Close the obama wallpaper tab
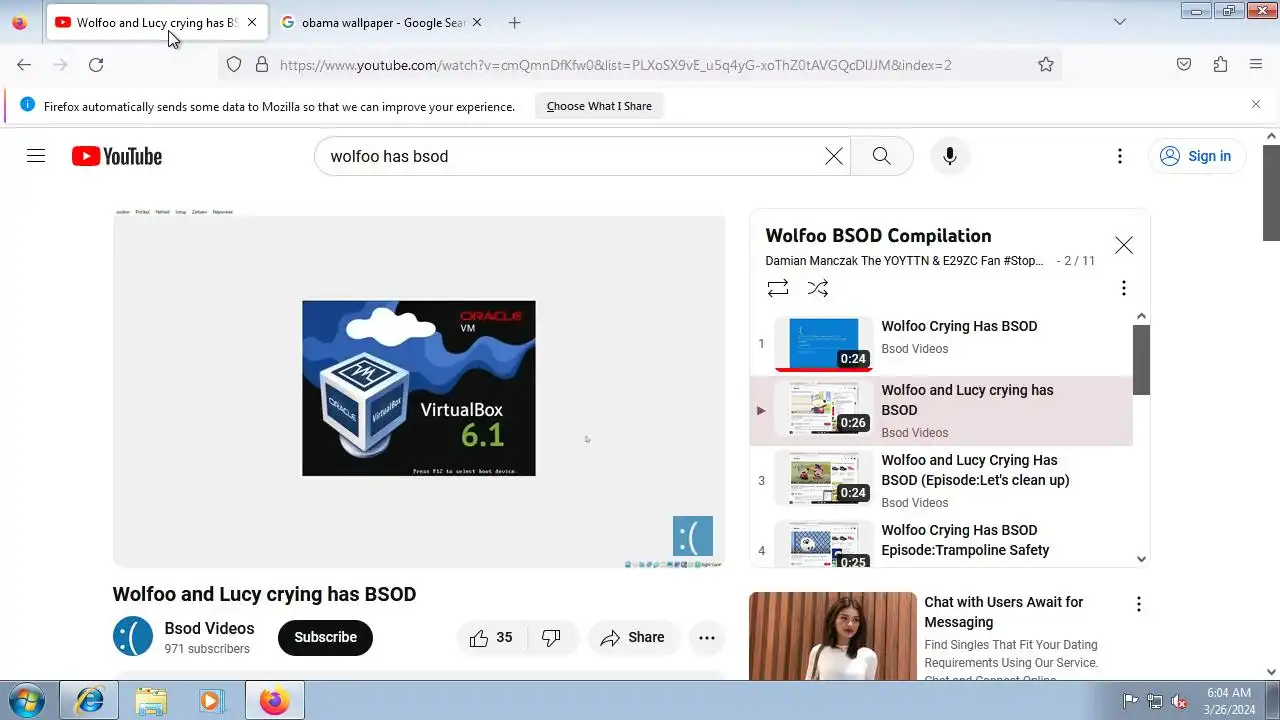 tap(476, 22)
